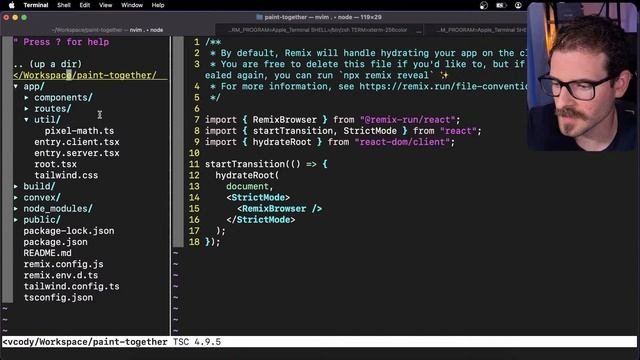Click the file tree's gray left scrollbar

click(x=7, y=169)
